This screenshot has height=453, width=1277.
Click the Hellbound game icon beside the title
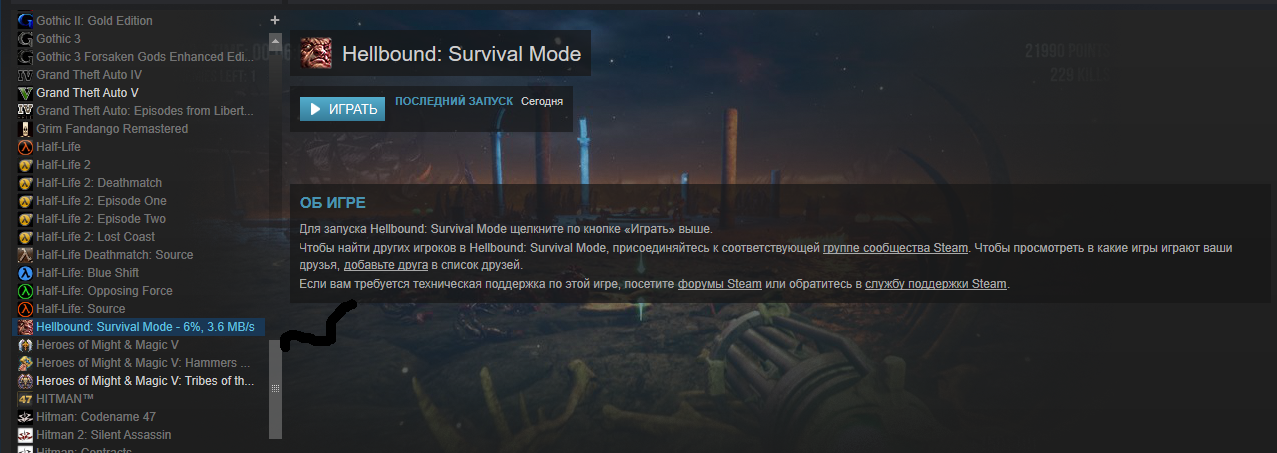coord(316,54)
